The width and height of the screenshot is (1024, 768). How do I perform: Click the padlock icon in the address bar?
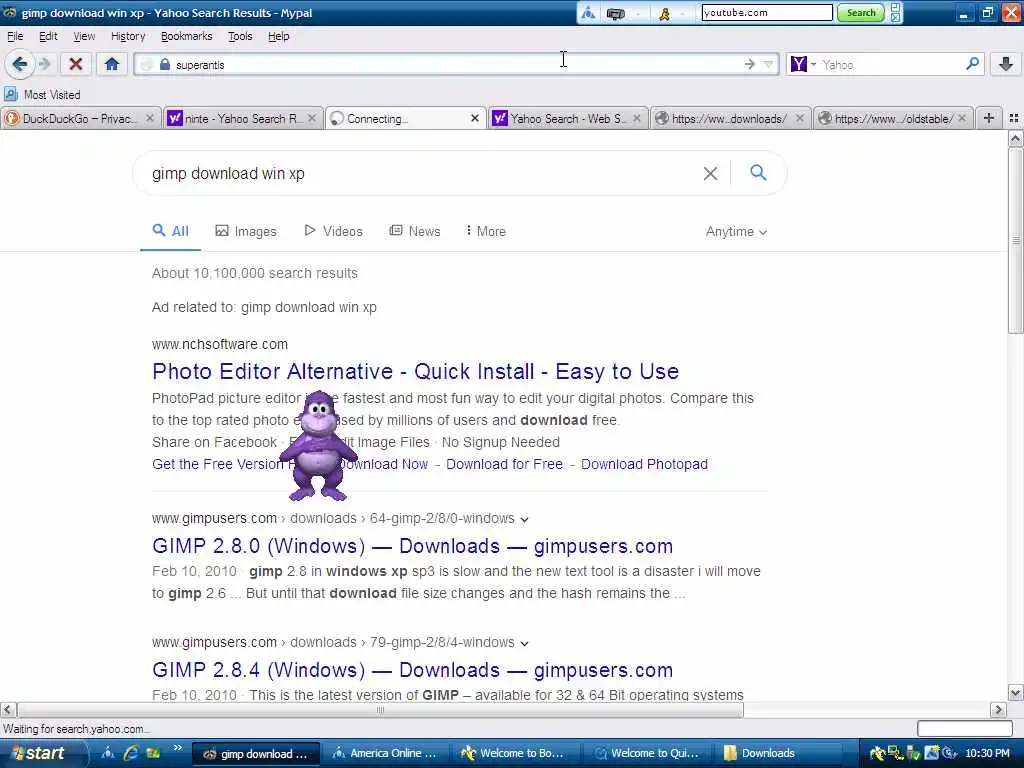click(x=165, y=64)
